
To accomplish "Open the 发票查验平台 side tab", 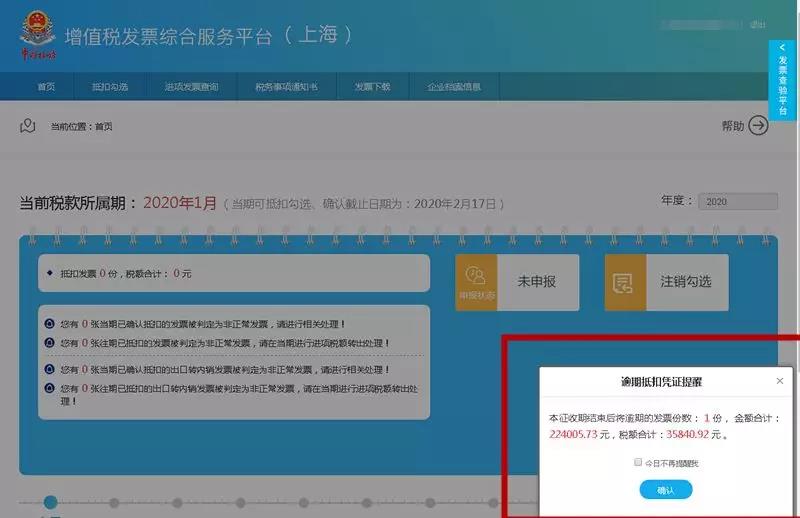I will tap(782, 81).
